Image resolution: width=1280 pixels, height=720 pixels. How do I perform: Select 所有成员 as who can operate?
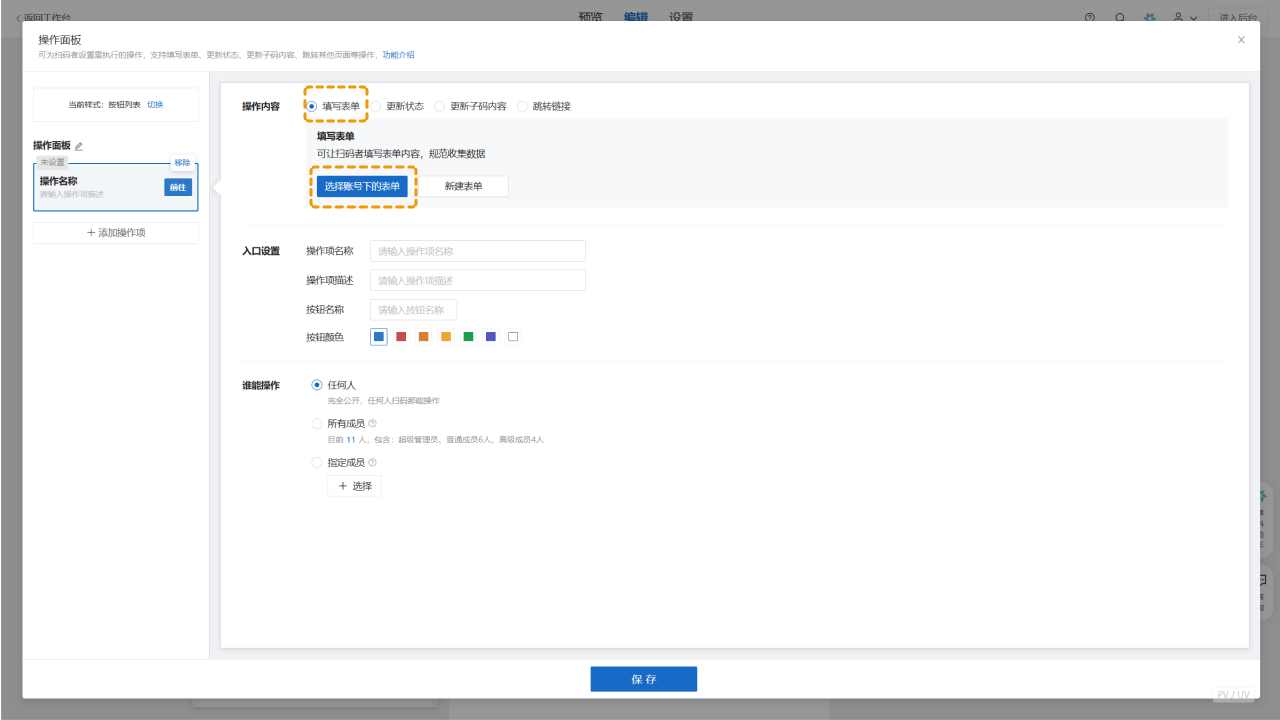coord(318,424)
